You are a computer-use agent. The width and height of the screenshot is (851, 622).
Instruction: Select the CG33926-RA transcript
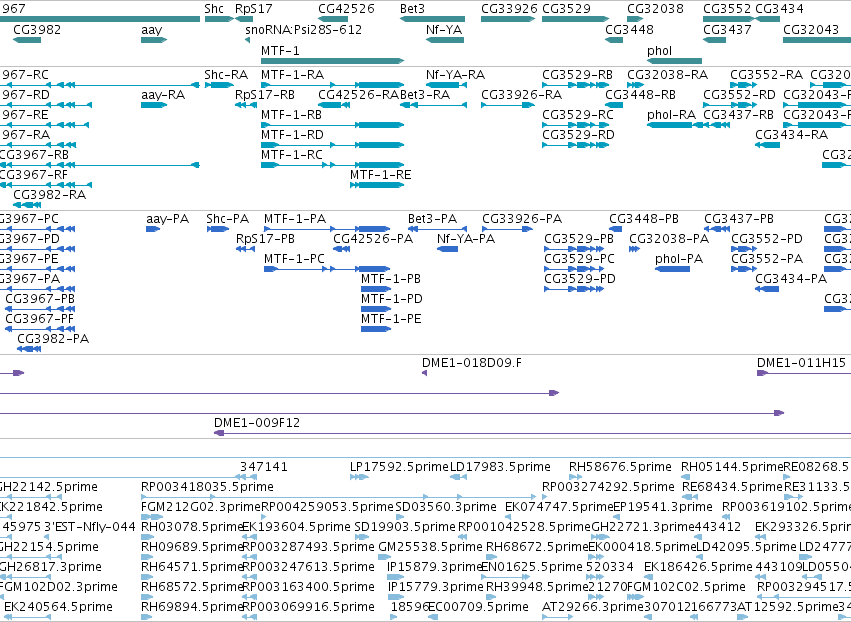508,105
